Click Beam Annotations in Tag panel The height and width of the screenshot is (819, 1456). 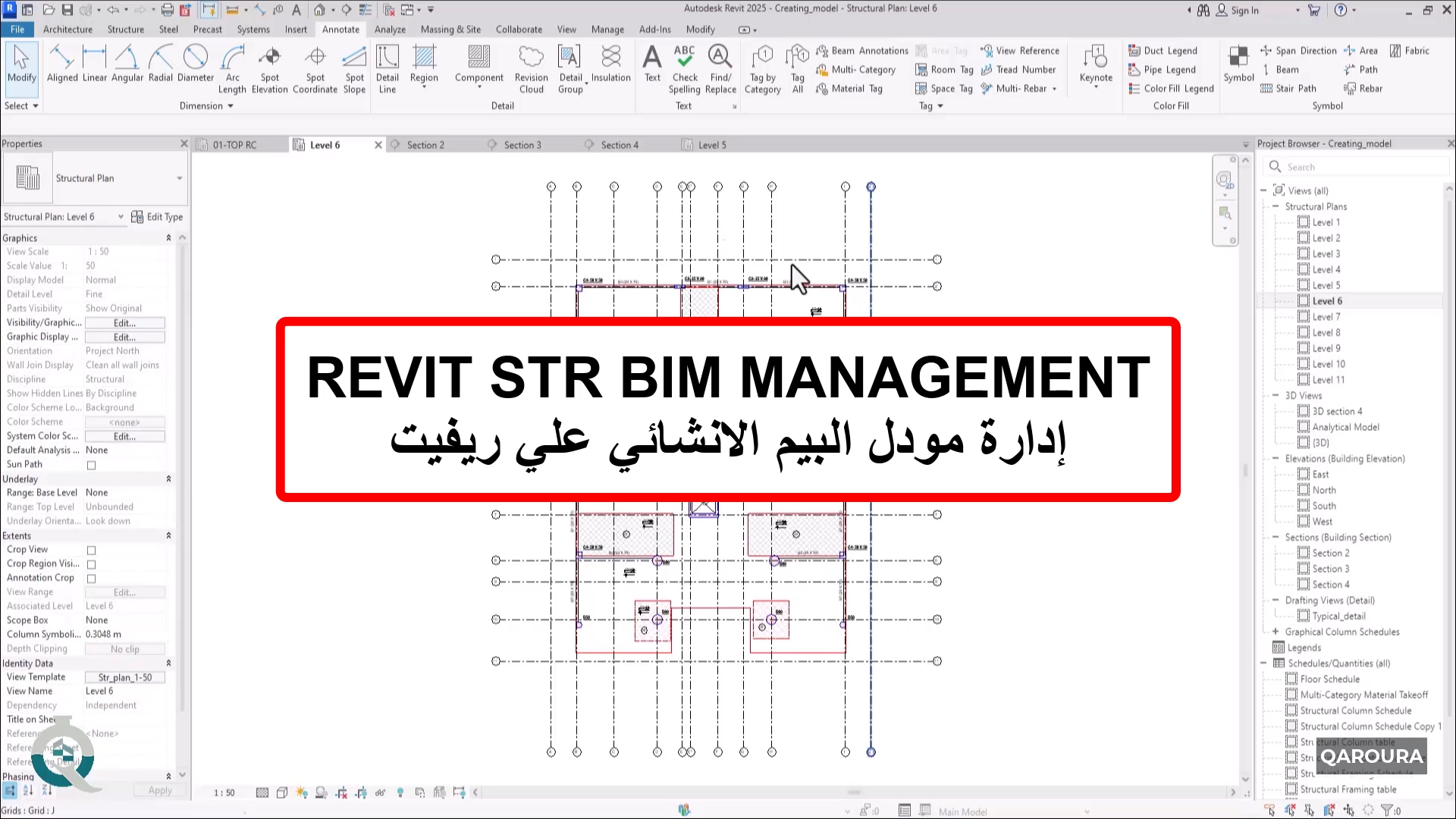(861, 51)
